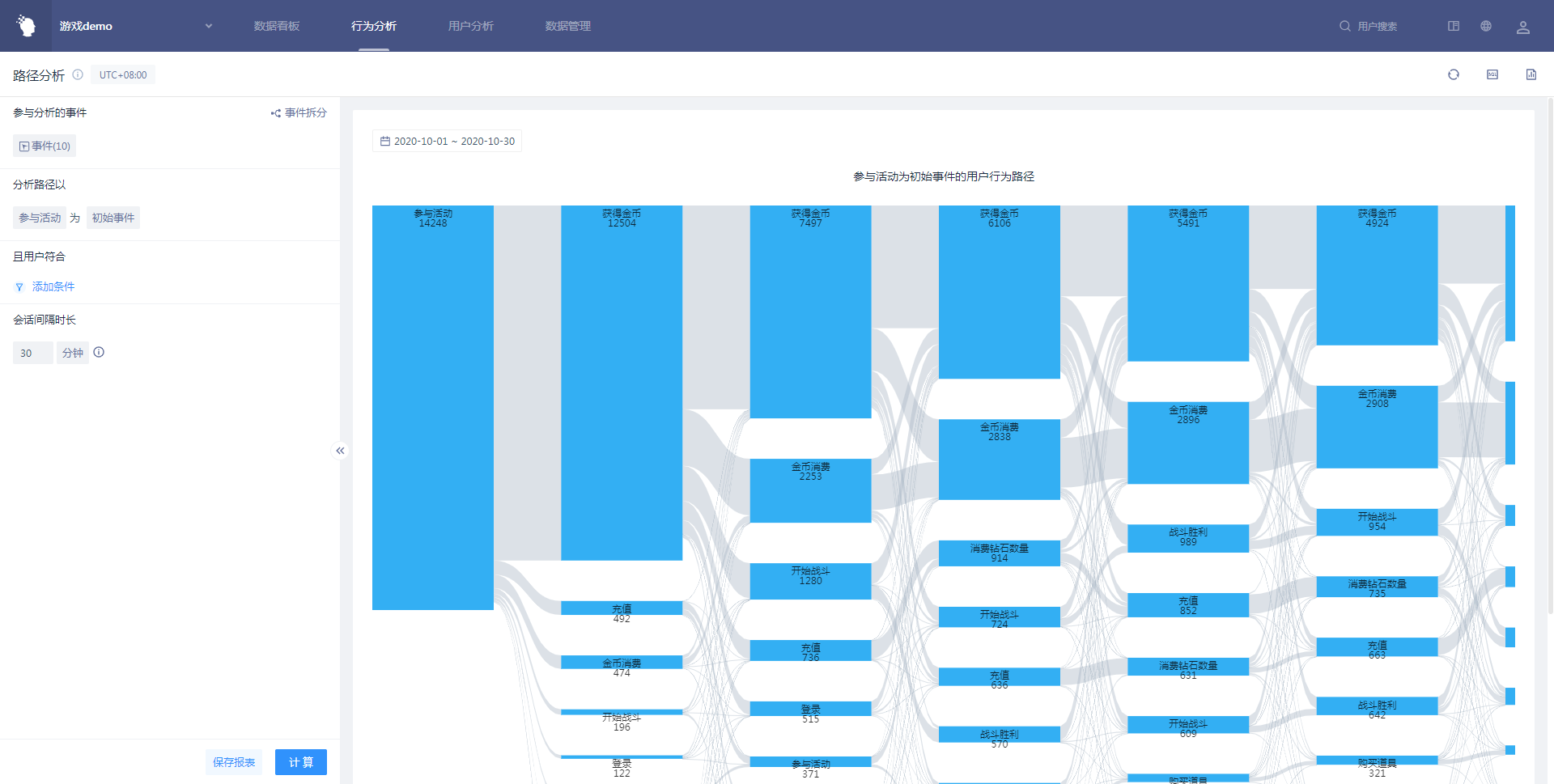This screenshot has width=1554, height=784.
Task: Open the user account profile icon
Action: pyautogui.click(x=1522, y=27)
